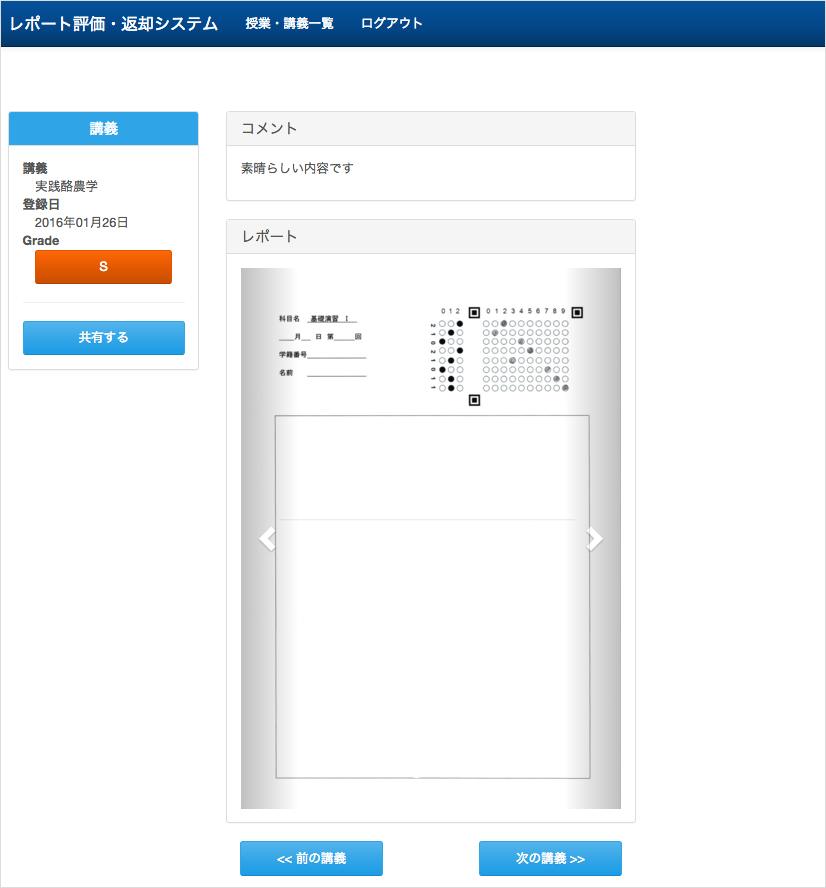
Task: Click the 共有する share button
Action: click(x=104, y=338)
